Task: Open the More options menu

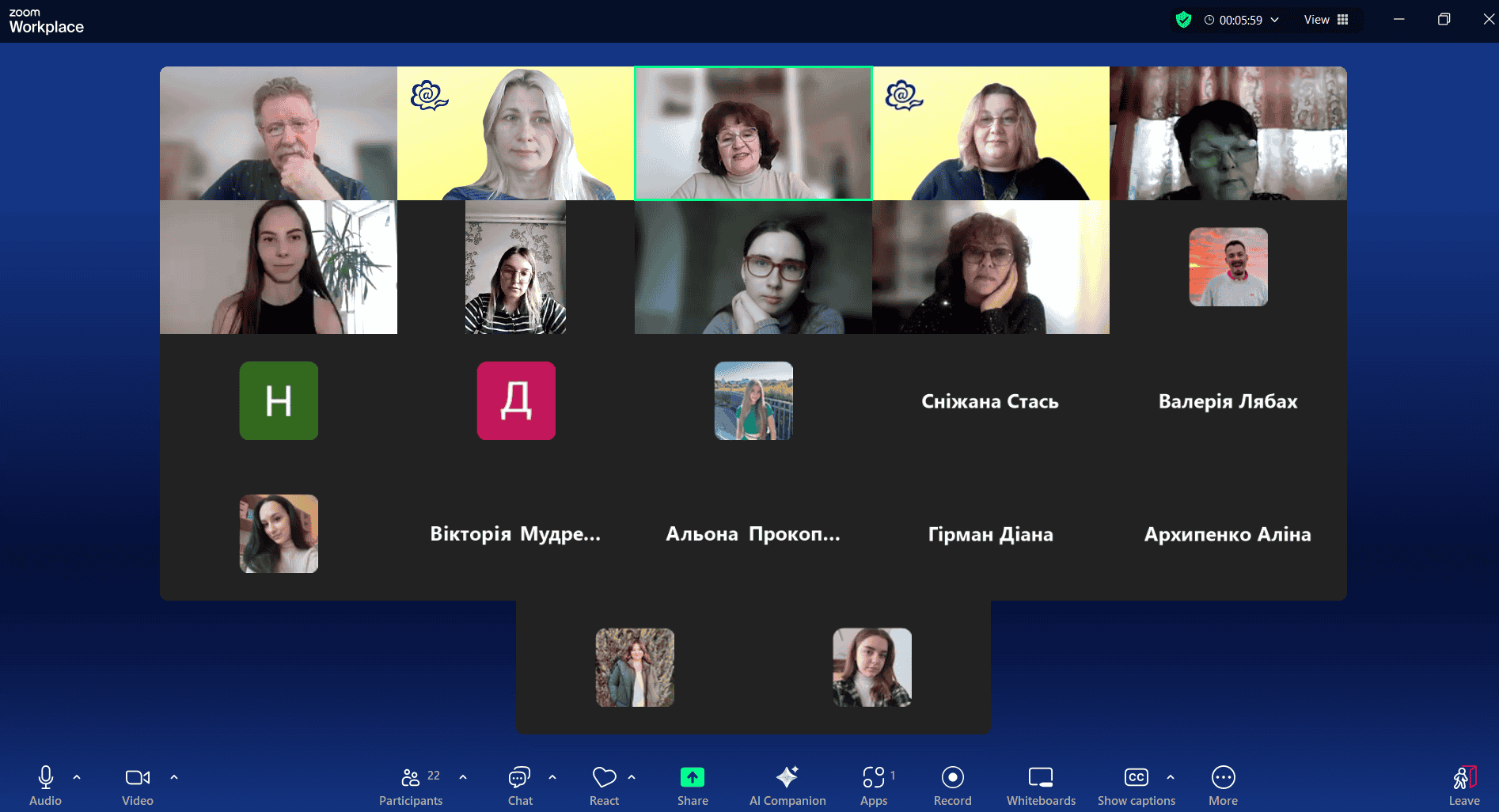Action: tap(1223, 785)
